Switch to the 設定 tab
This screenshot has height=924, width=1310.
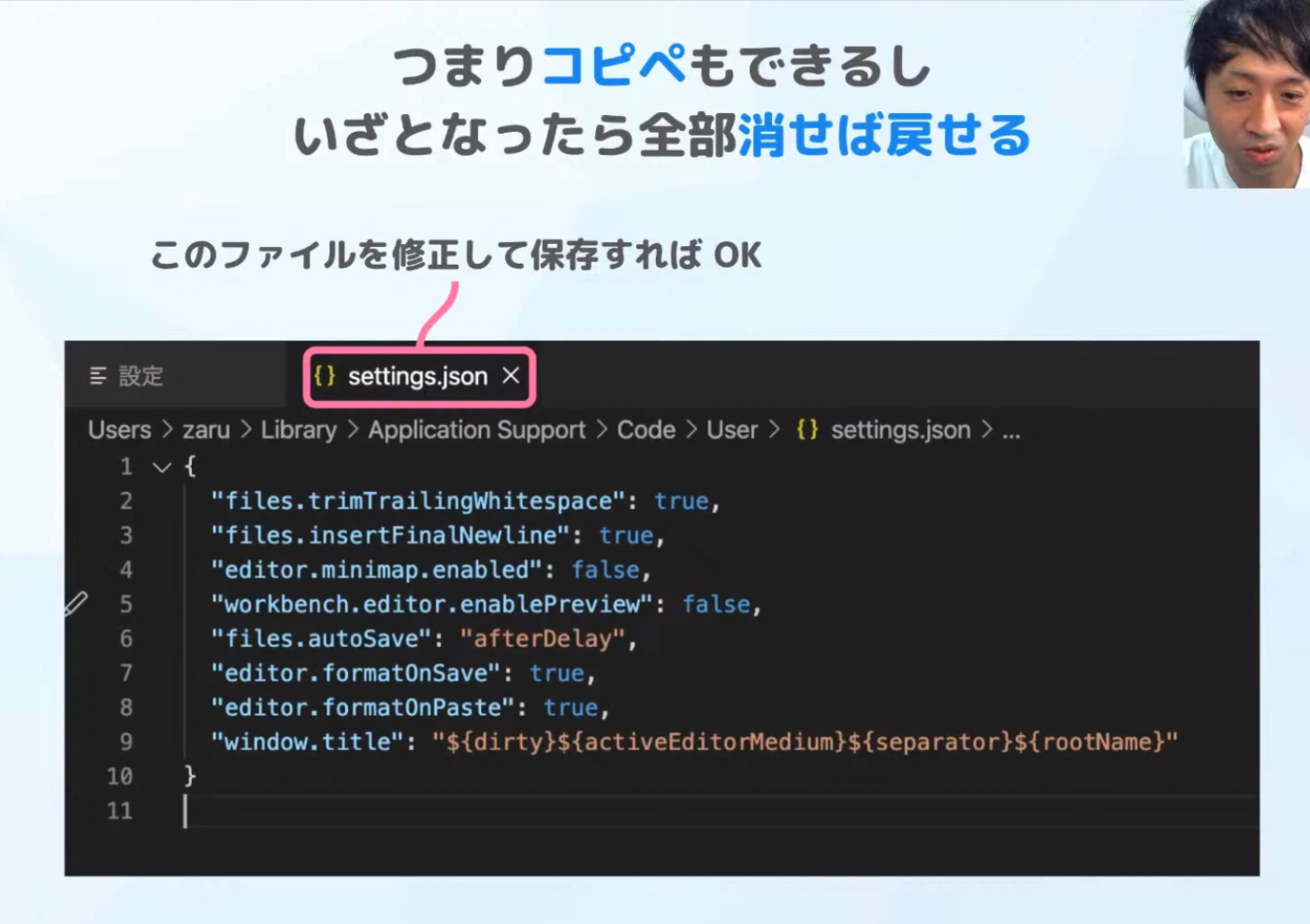pyautogui.click(x=140, y=376)
